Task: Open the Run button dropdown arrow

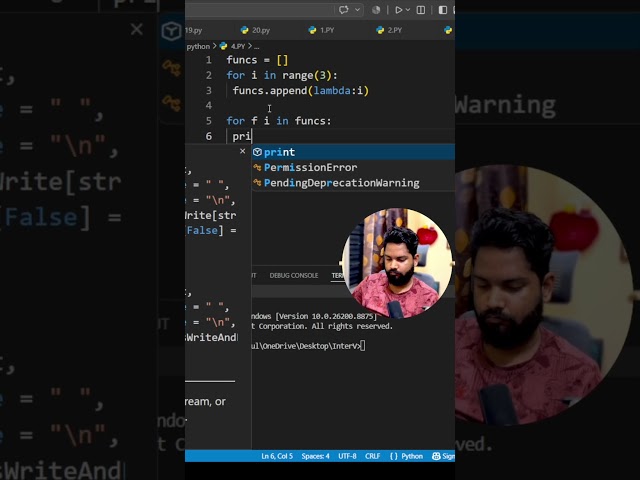Action: [408, 10]
